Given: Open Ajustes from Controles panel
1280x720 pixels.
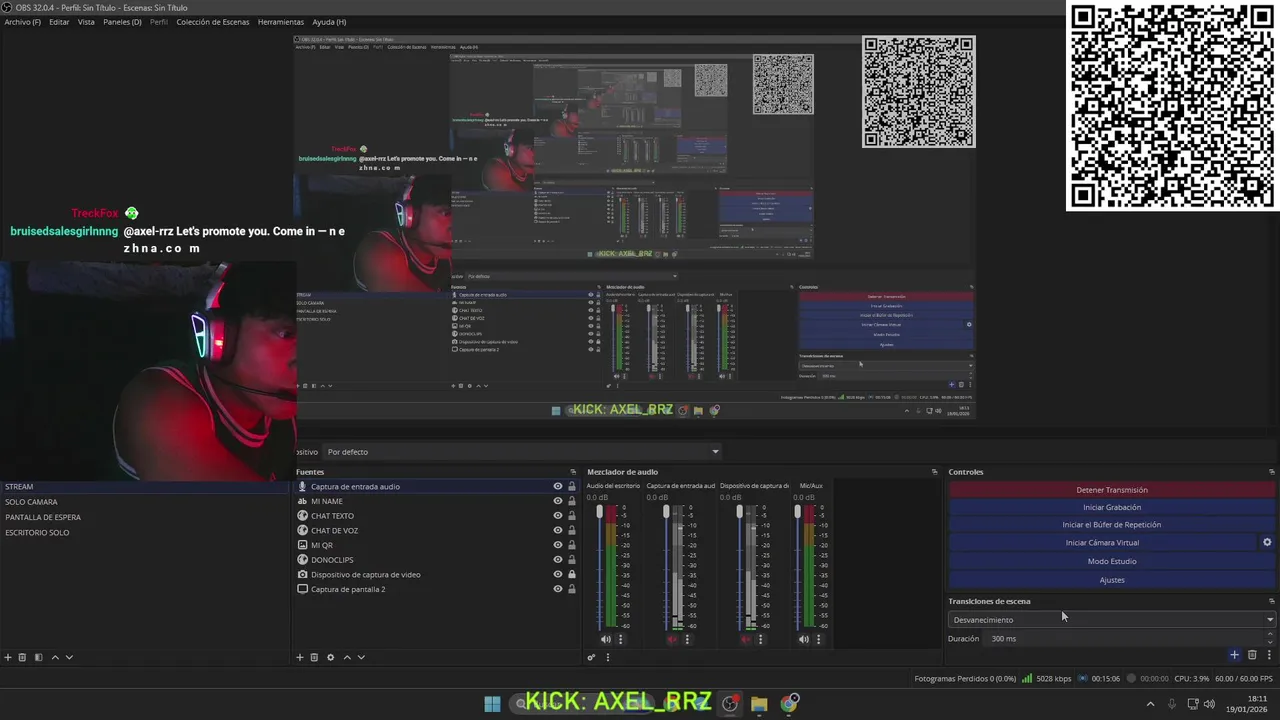Looking at the screenshot, I should [x=1112, y=580].
